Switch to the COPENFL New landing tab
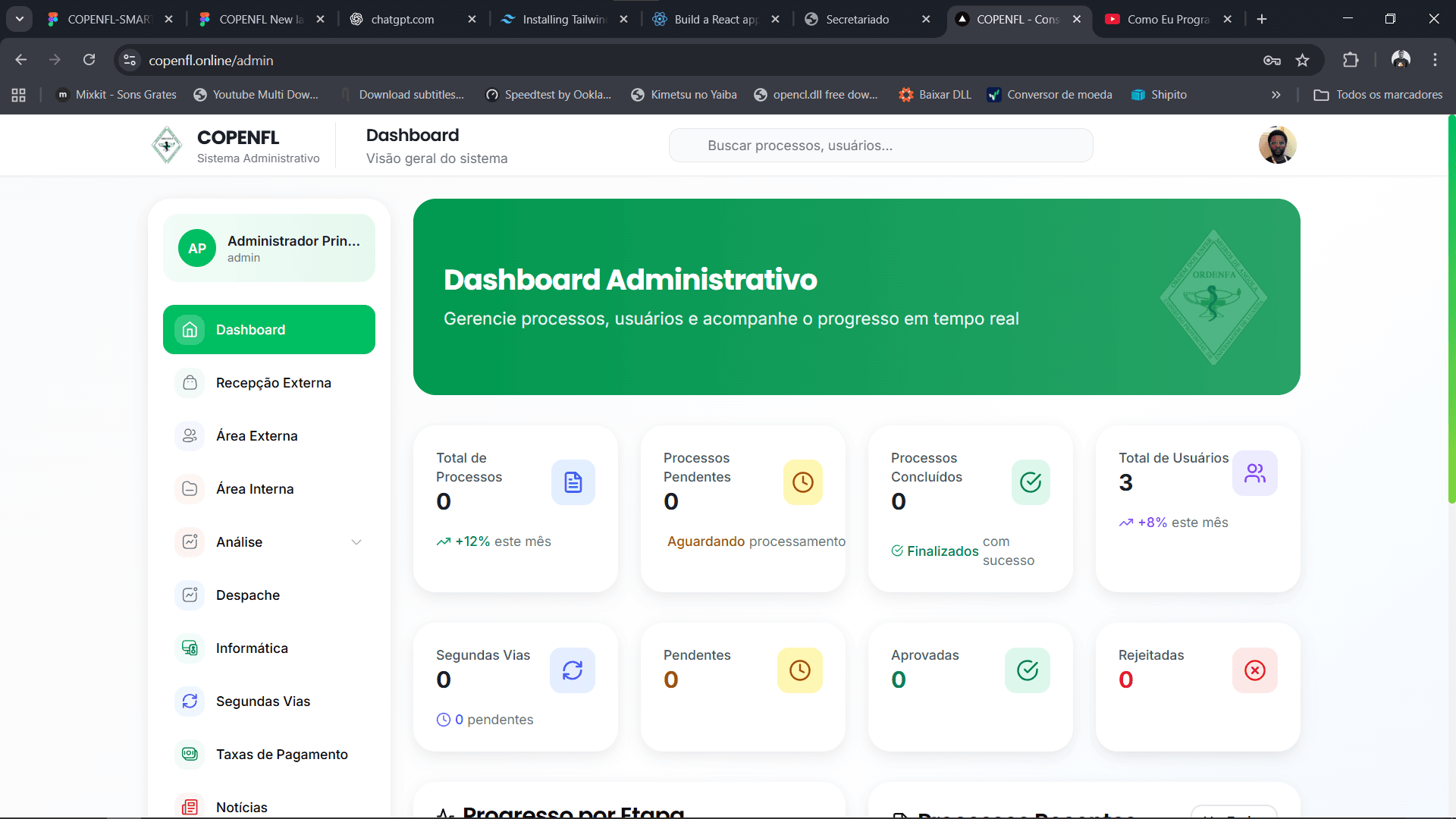 coord(261,19)
